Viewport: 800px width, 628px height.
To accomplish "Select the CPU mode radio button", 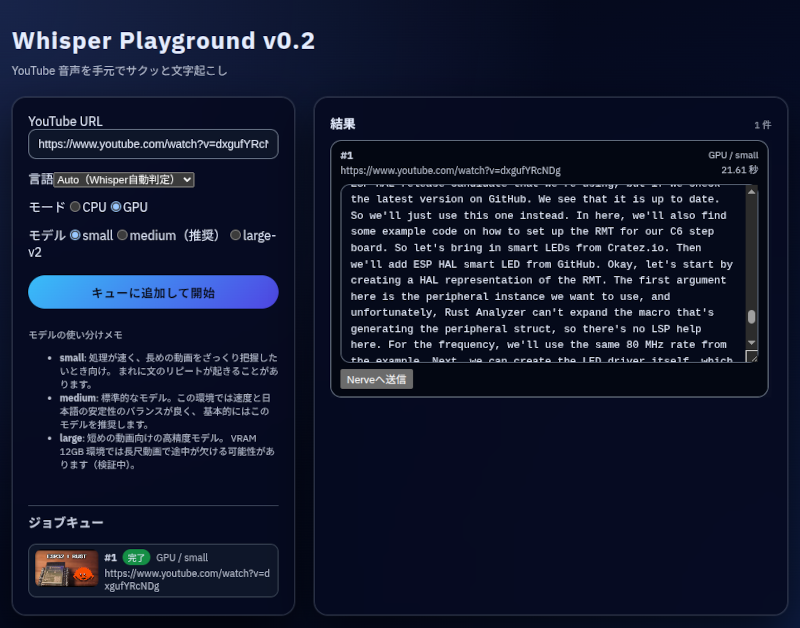I will [75, 207].
